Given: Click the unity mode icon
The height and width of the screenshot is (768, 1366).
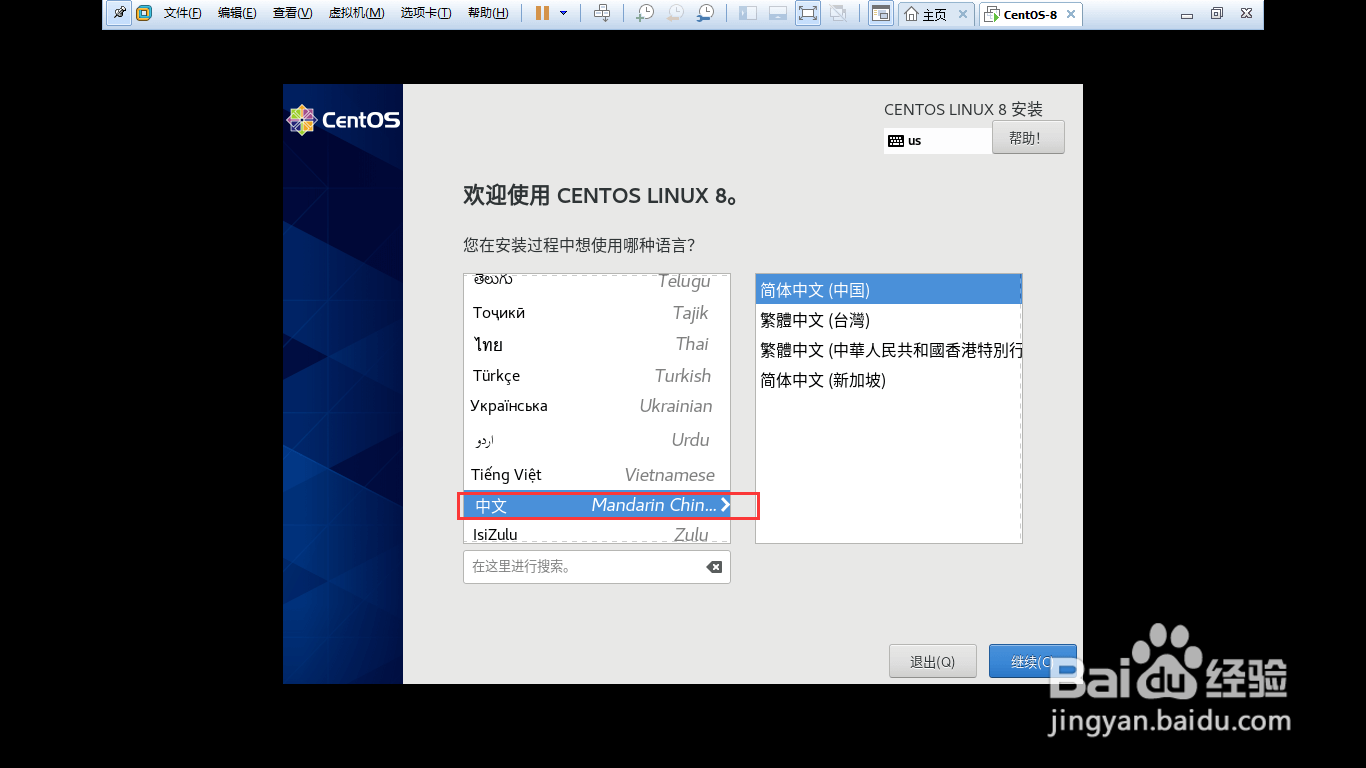Looking at the screenshot, I should click(838, 14).
